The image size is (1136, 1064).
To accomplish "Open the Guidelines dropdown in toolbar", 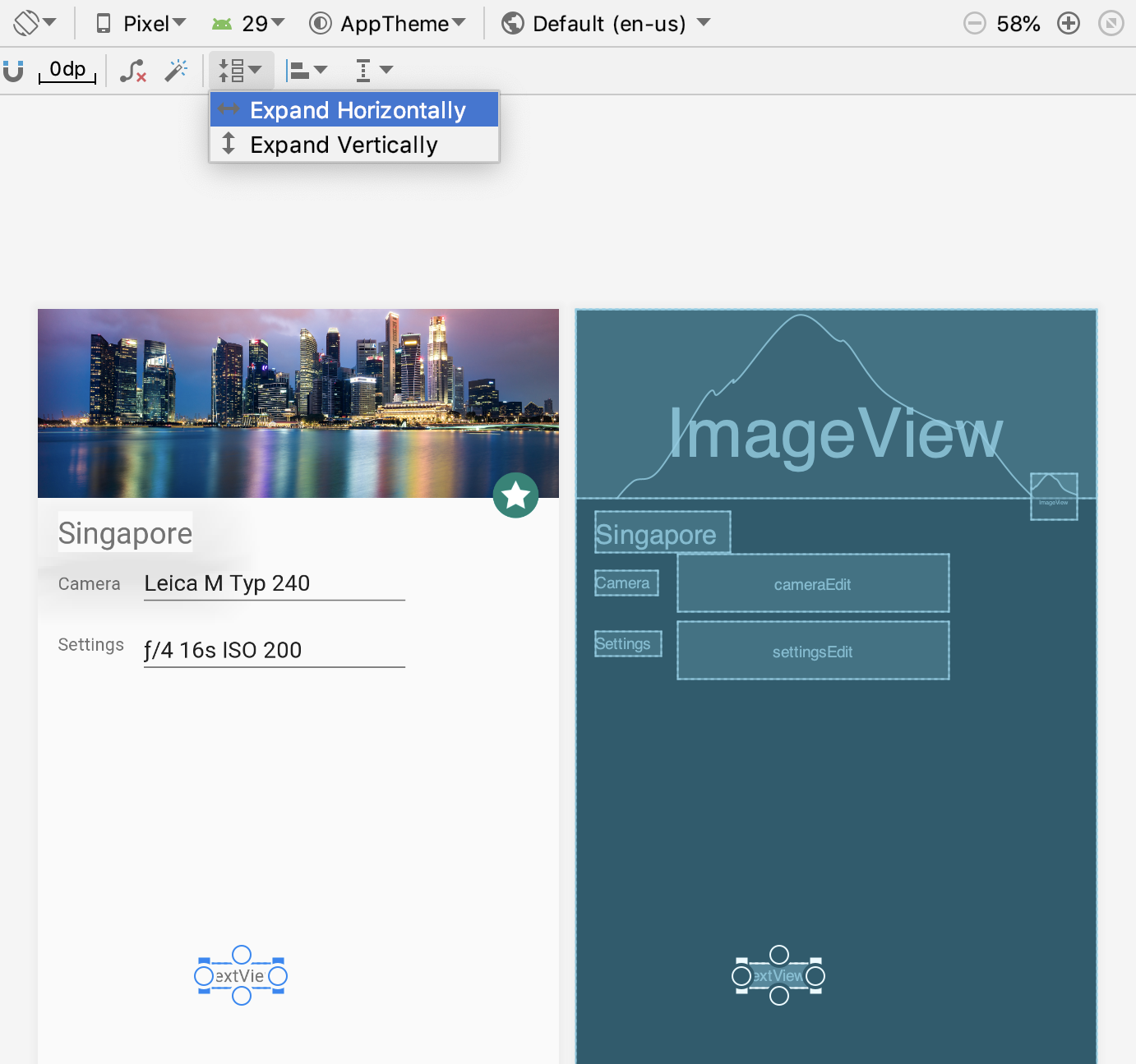I will click(373, 71).
